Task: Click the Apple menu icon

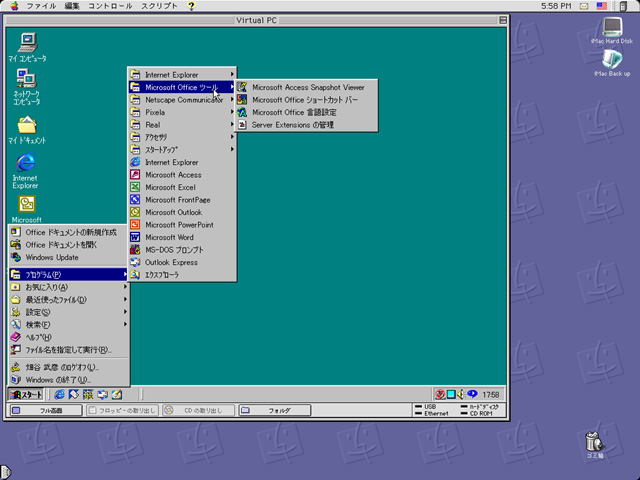Action: click(x=14, y=6)
